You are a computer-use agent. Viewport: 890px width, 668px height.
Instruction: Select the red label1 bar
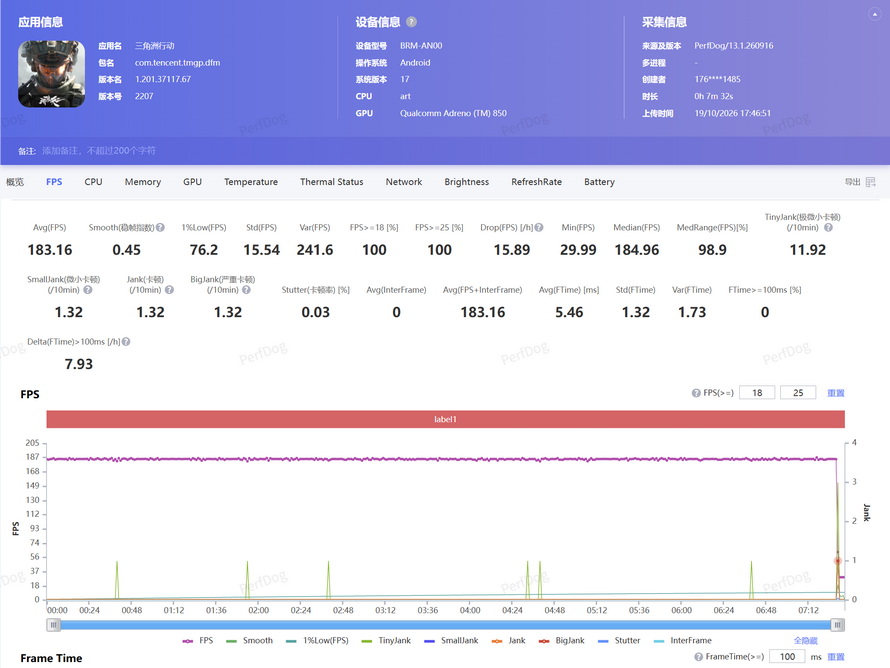446,419
